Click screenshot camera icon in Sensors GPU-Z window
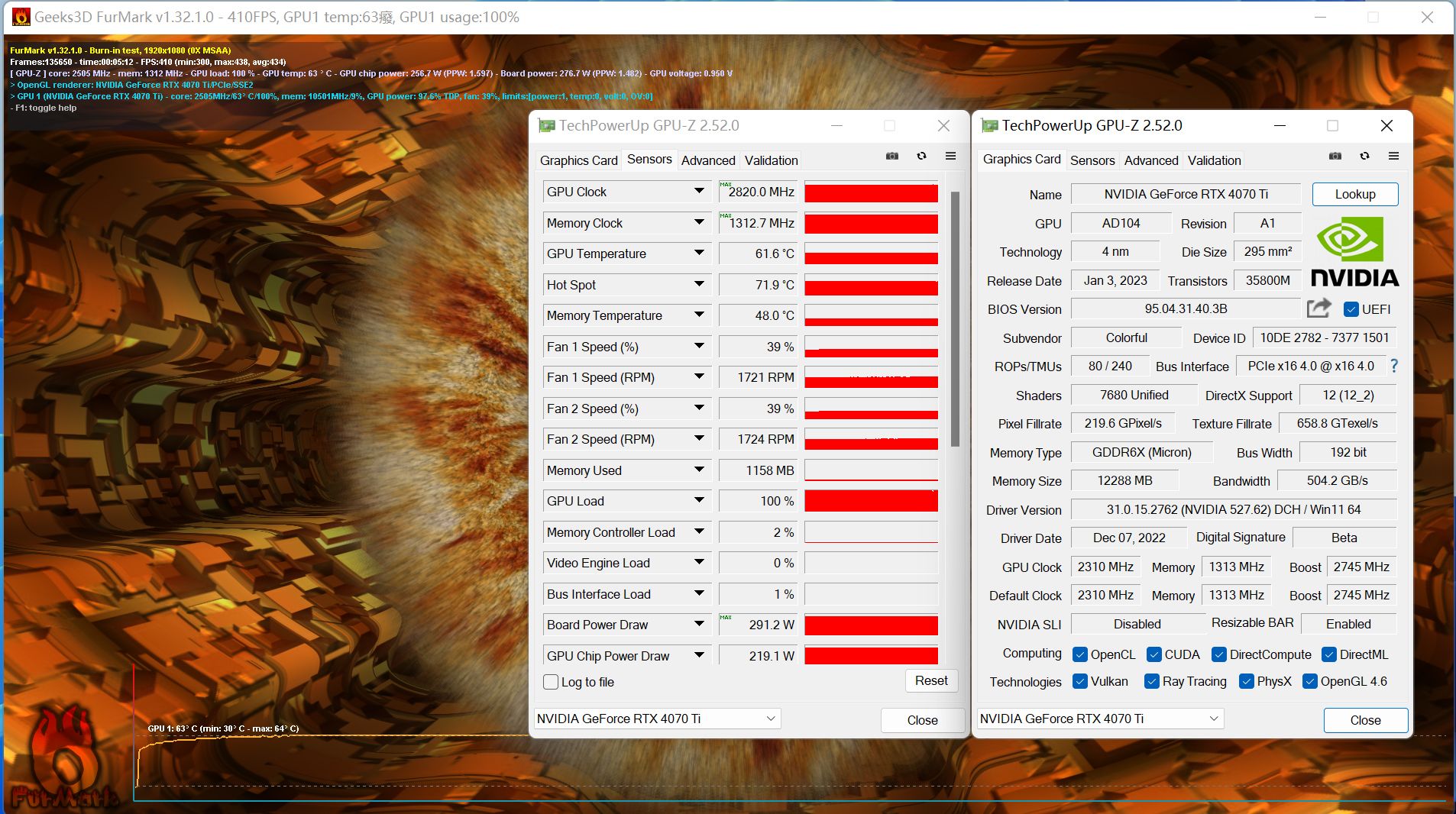 (x=891, y=156)
